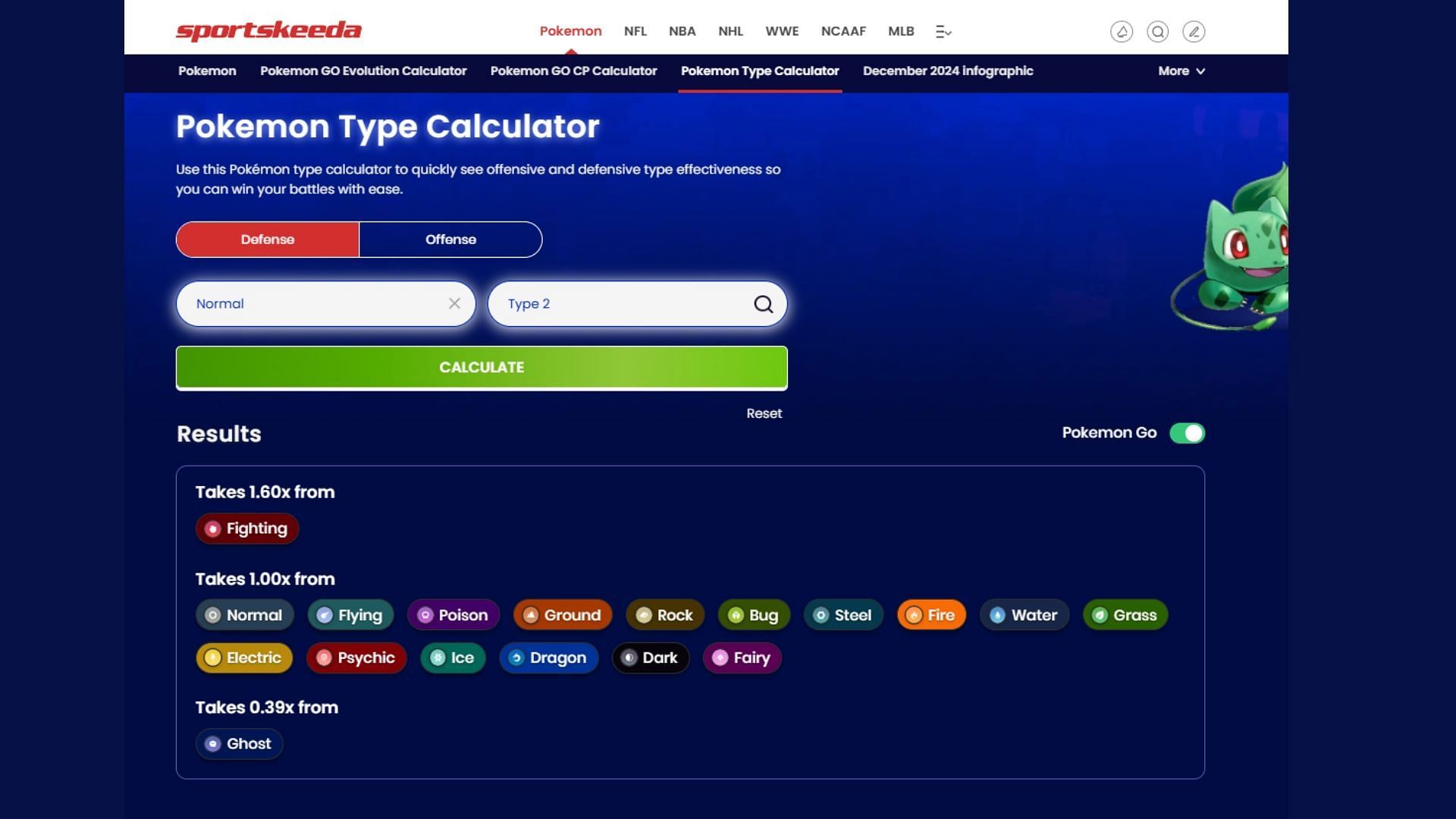
Task: Click the green CALCULATE button
Action: coord(482,368)
